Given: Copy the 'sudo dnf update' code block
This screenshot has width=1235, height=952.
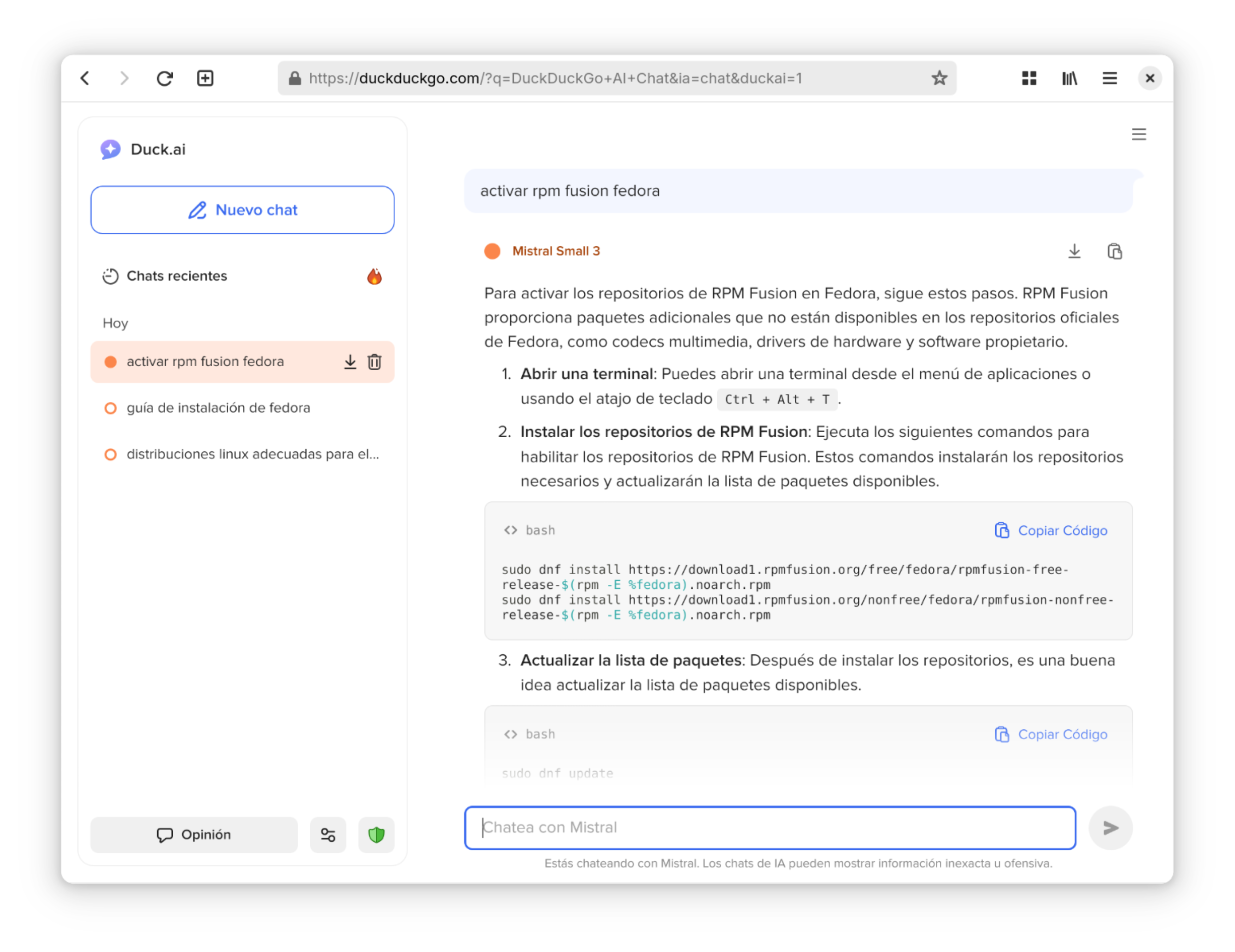Looking at the screenshot, I should tap(1051, 734).
